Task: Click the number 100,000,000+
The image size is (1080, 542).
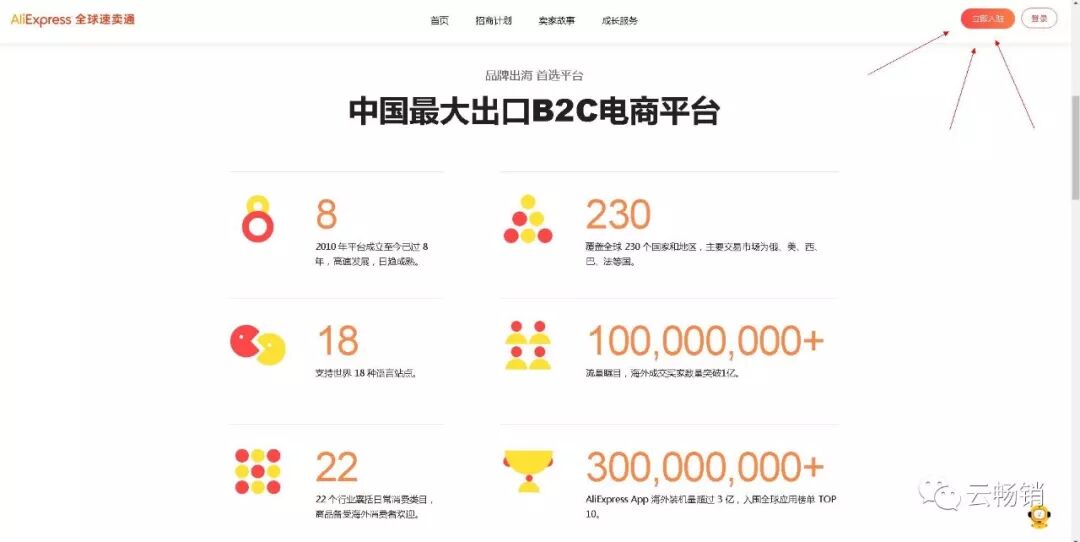Action: pyautogui.click(x=705, y=341)
